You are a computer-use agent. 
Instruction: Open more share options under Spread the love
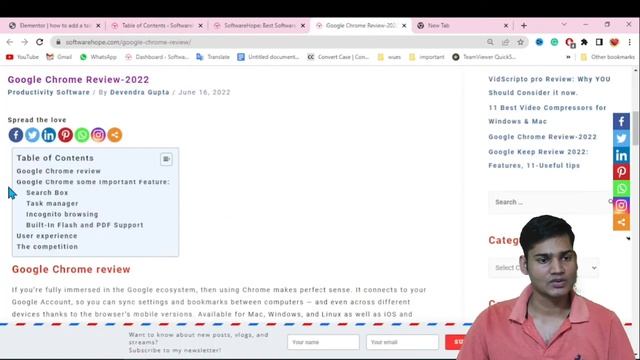115,135
